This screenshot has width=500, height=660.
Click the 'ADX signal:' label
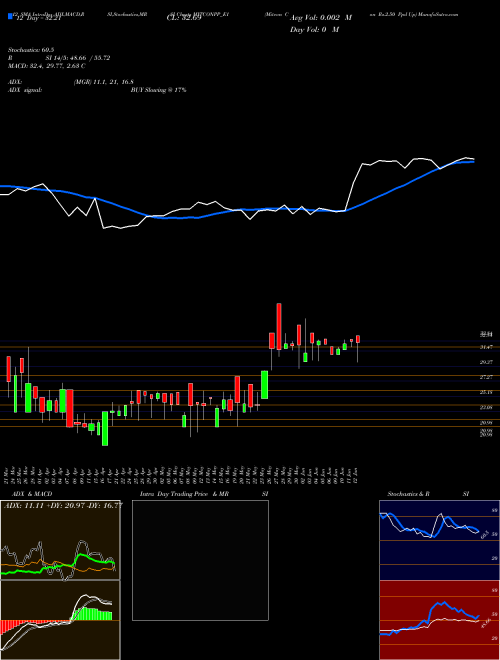coord(25,90)
